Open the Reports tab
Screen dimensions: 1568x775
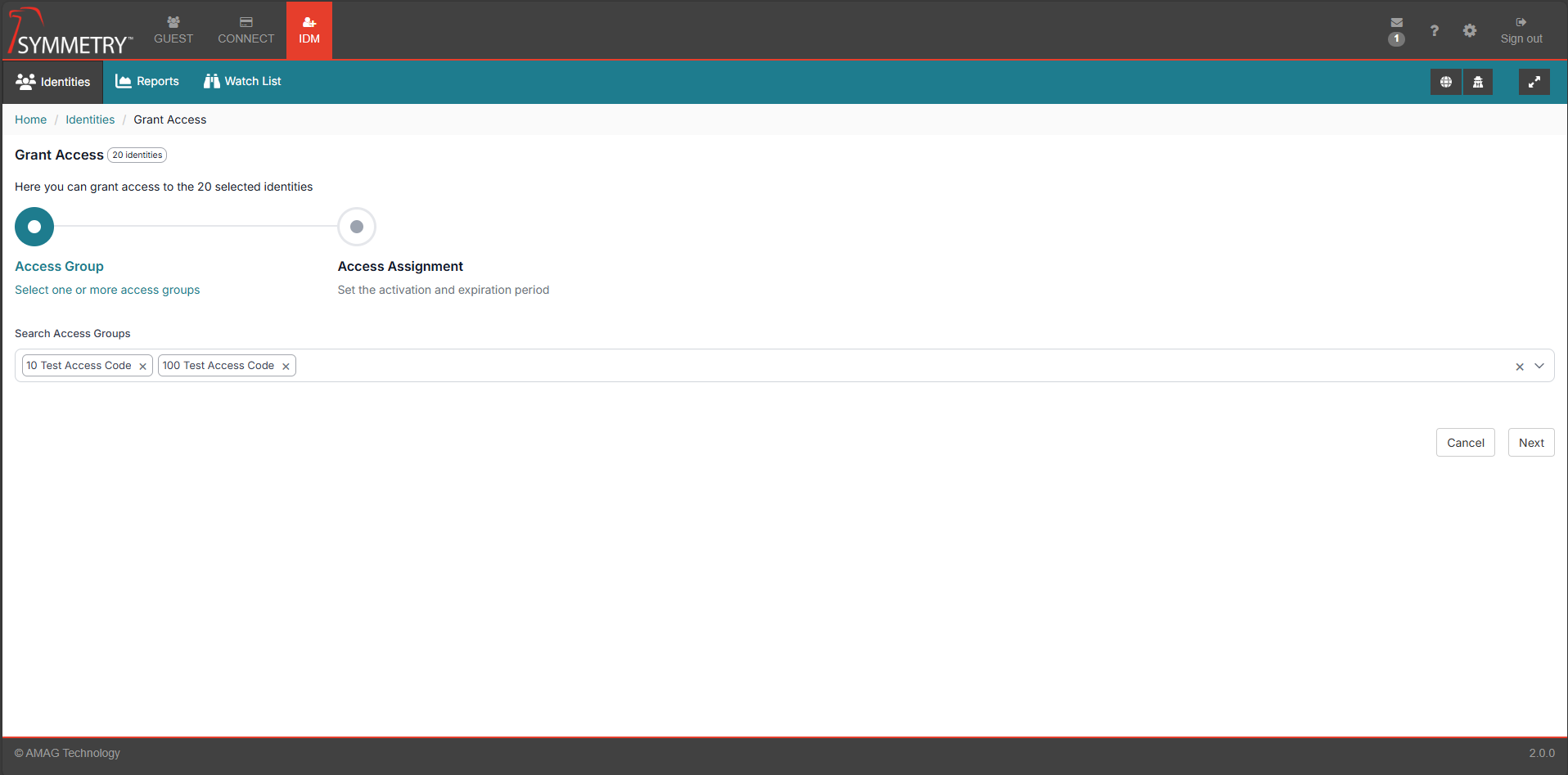point(147,81)
